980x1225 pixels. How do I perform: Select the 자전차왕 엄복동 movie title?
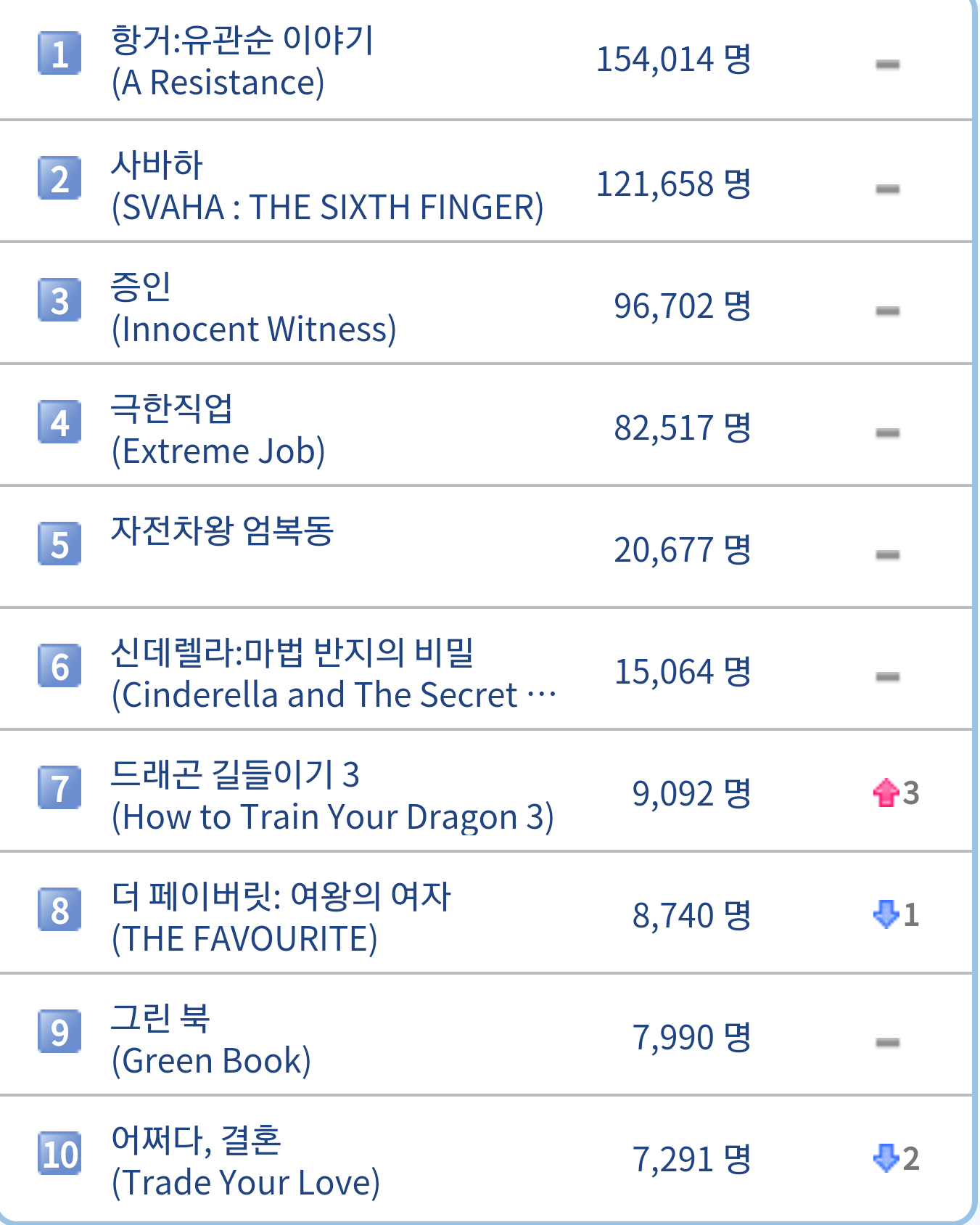pos(222,531)
